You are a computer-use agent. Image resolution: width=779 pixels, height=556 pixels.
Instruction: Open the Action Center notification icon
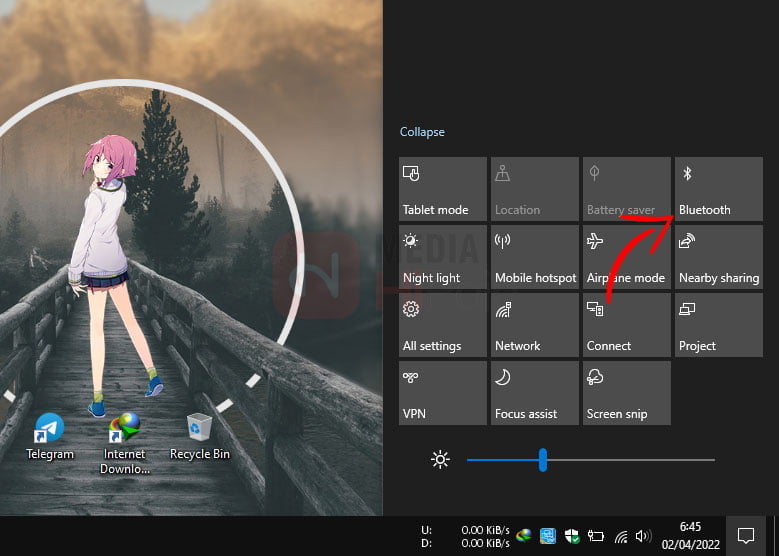click(x=746, y=536)
